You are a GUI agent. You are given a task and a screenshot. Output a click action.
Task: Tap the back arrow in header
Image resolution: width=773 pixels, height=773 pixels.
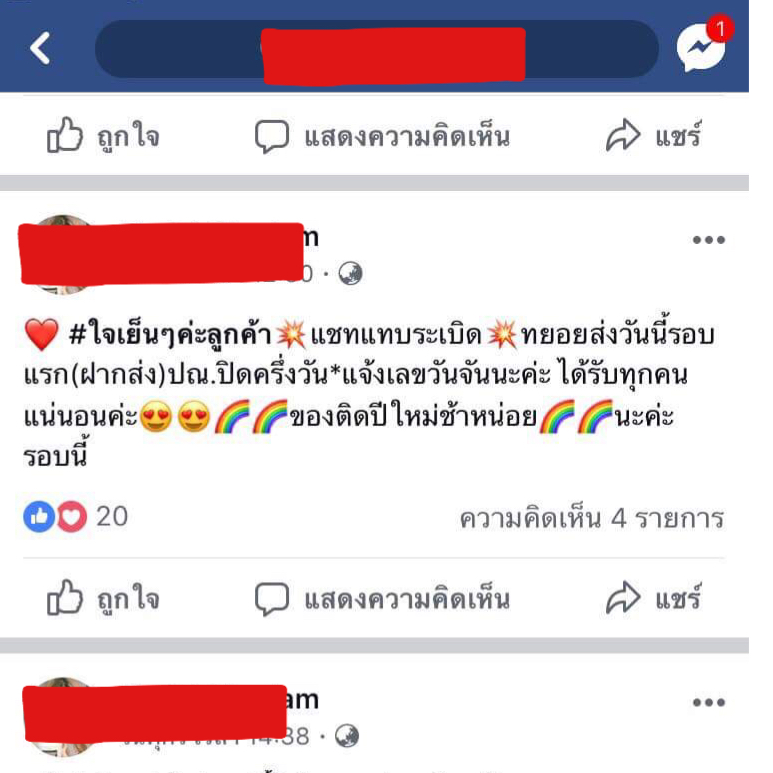tap(40, 48)
